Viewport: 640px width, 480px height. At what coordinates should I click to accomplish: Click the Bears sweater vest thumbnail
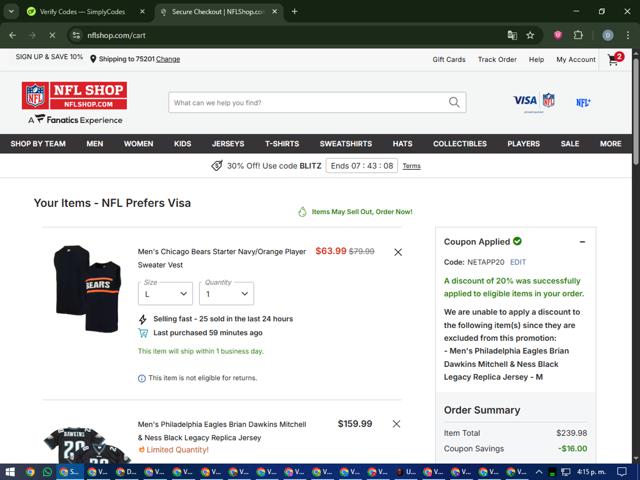click(x=88, y=289)
